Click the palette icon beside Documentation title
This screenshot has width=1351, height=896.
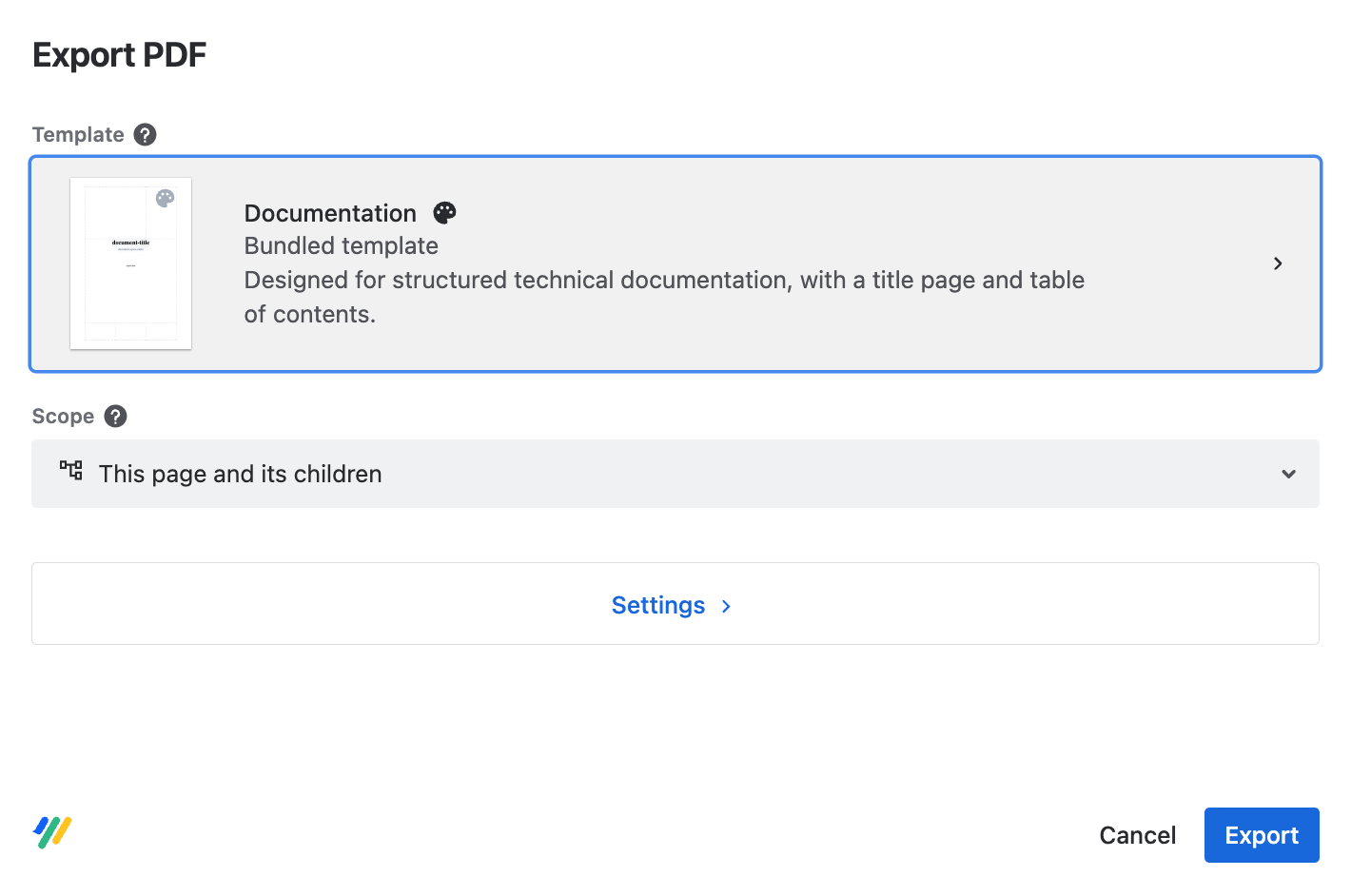(444, 213)
